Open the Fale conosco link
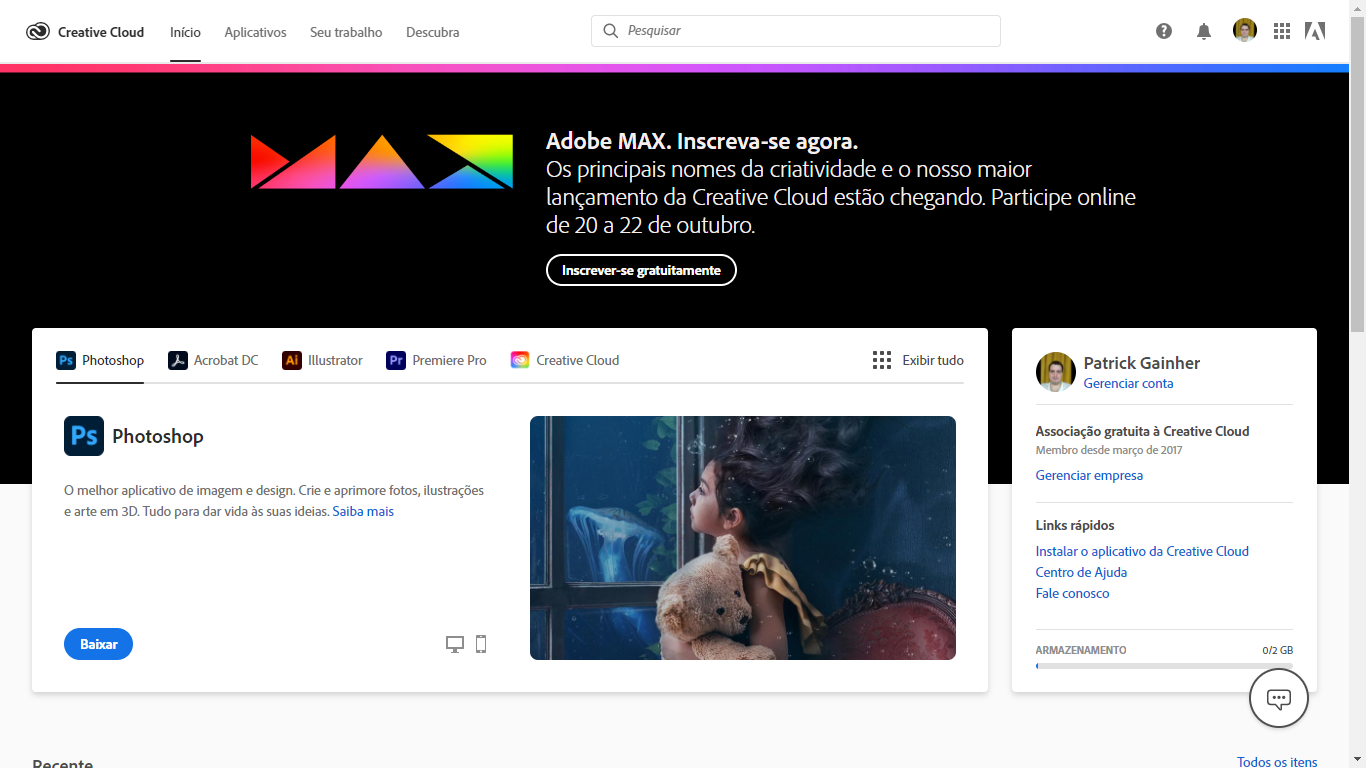This screenshot has width=1366, height=768. click(x=1072, y=593)
